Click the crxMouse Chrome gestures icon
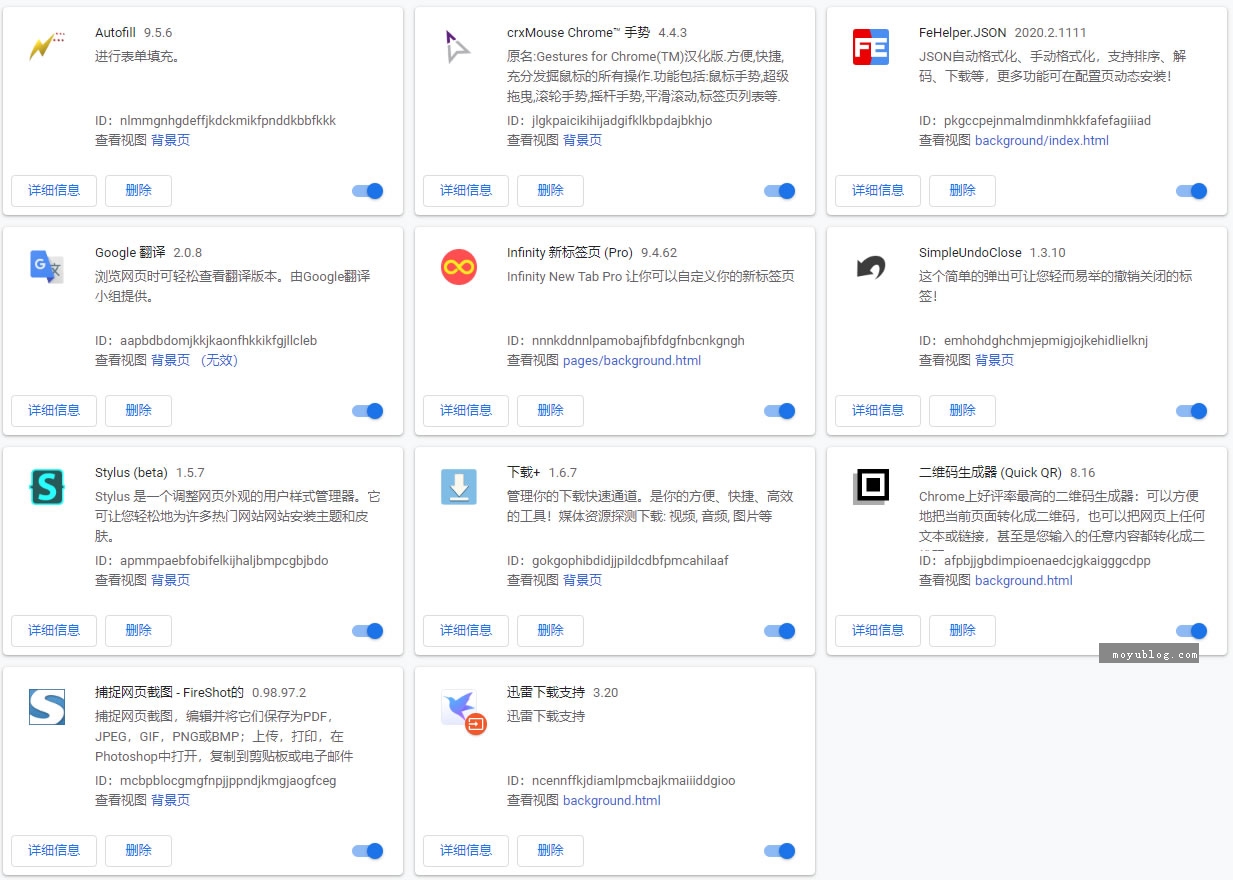 pyautogui.click(x=458, y=47)
